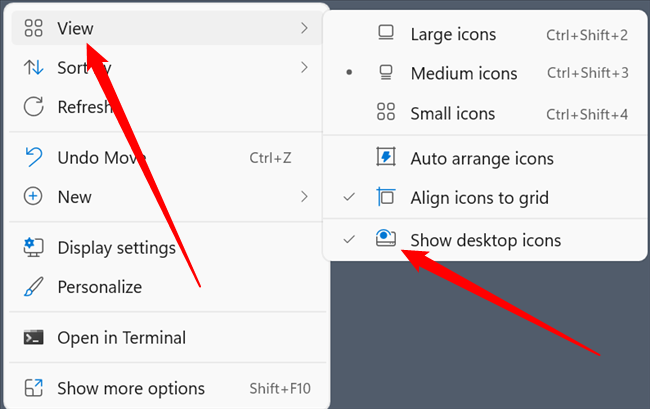Screen dimensions: 650x409
Task: Click the Personalize paintbrush icon
Action: pos(33,287)
